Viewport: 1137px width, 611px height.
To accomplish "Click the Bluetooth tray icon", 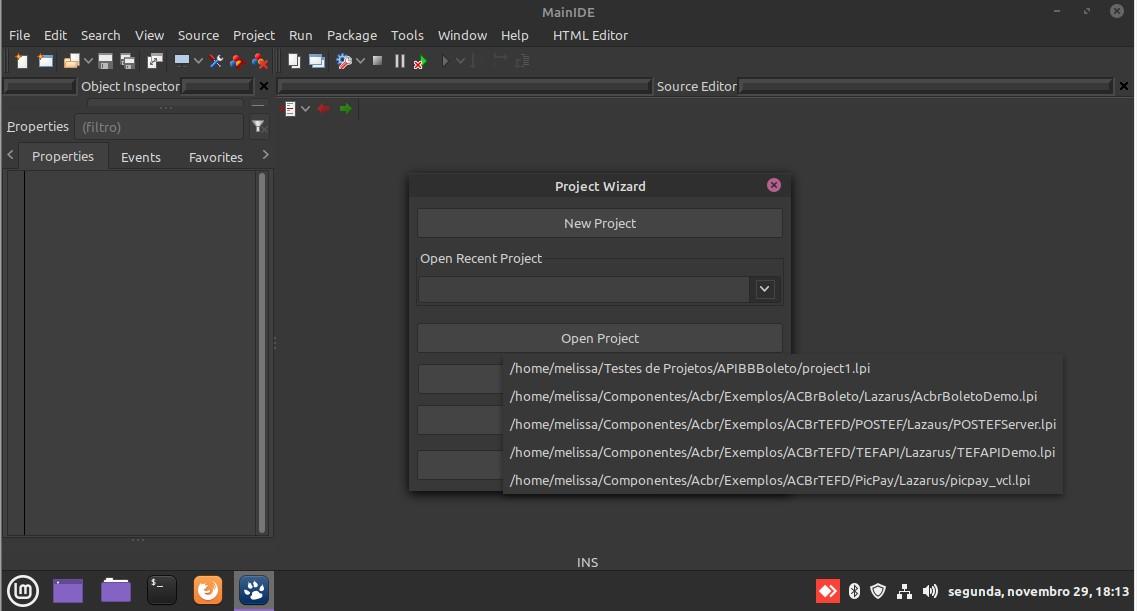I will 854,591.
